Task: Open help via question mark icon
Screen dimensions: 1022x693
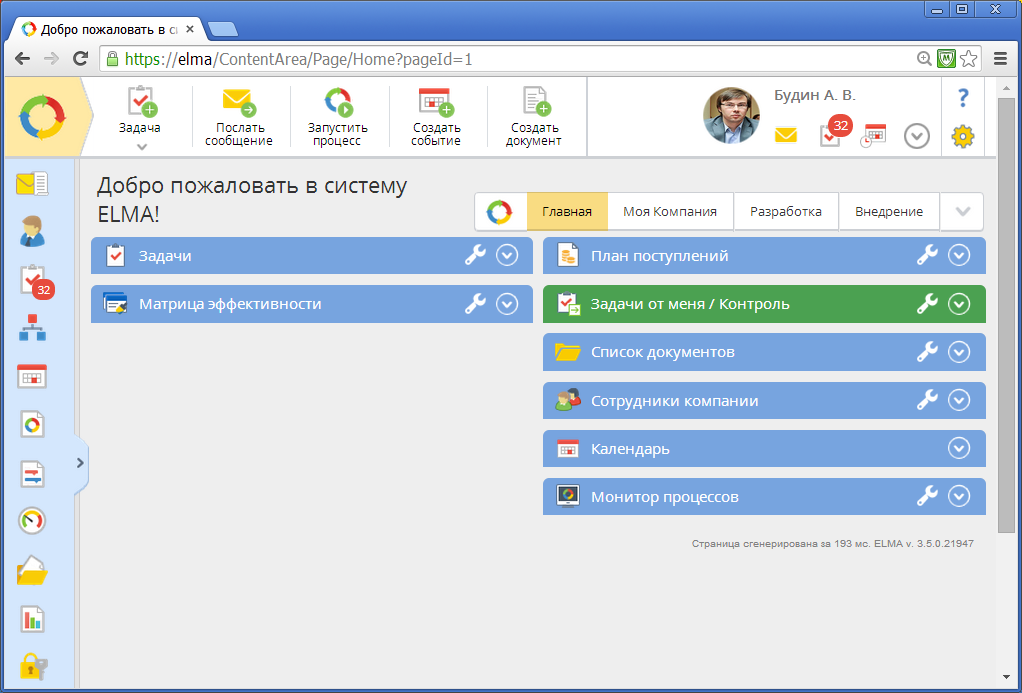Action: pos(963,98)
